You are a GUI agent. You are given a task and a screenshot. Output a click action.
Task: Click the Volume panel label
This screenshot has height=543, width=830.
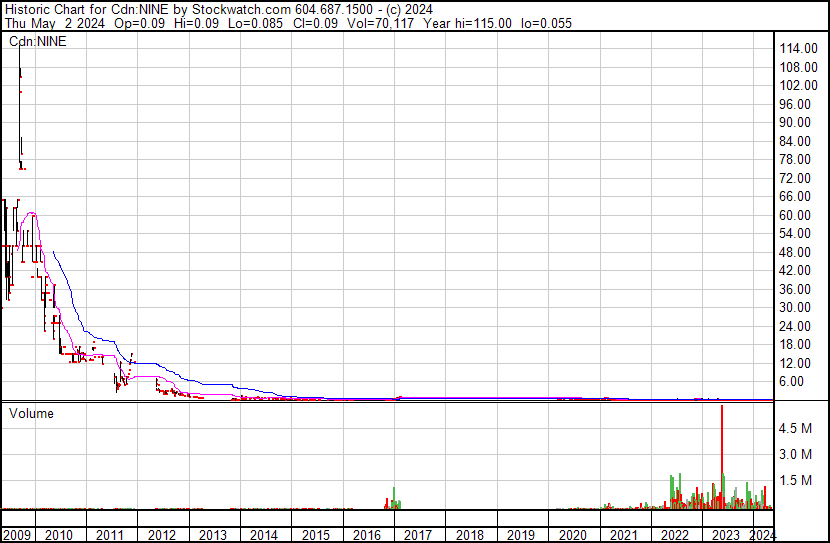tap(31, 413)
